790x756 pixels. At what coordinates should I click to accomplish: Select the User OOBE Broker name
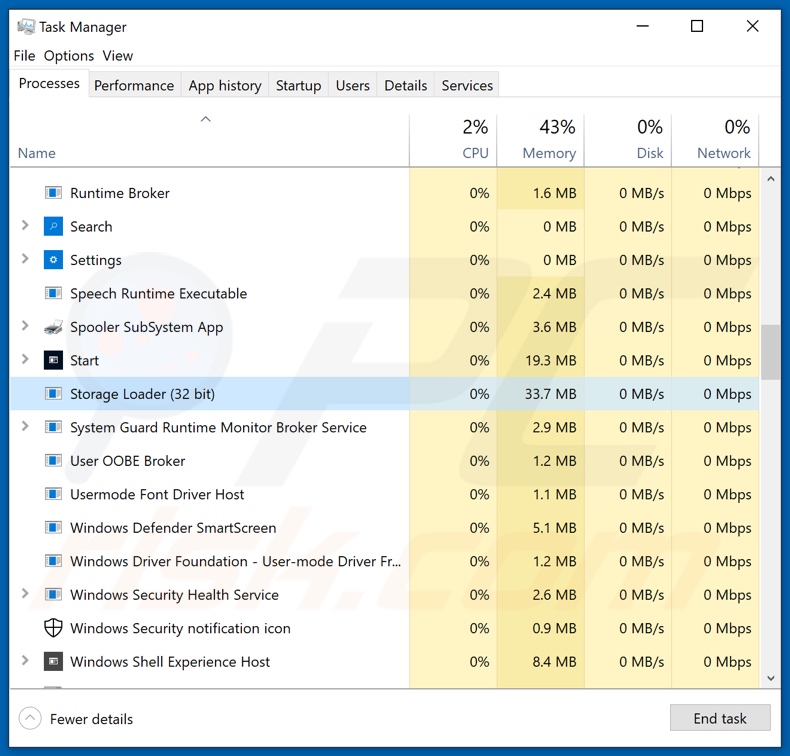click(x=127, y=460)
